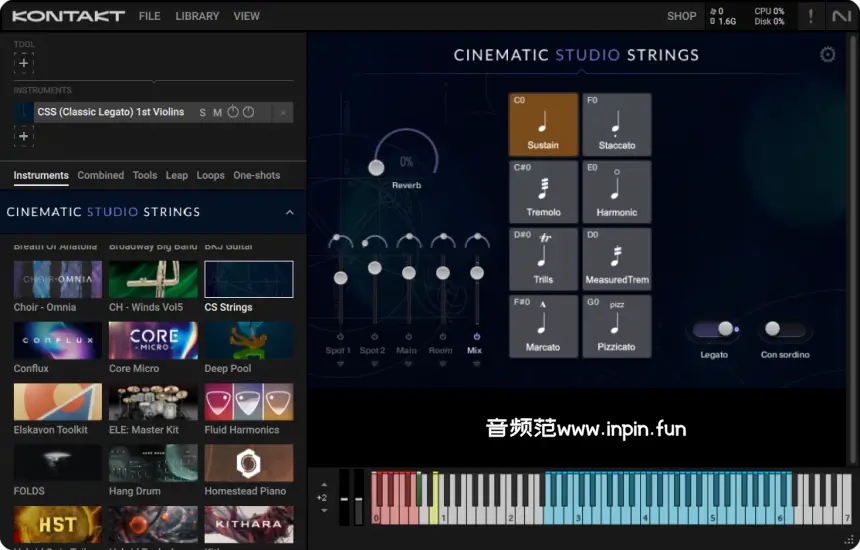Enable the Con sordino switch
860x550 pixels.
click(783, 329)
